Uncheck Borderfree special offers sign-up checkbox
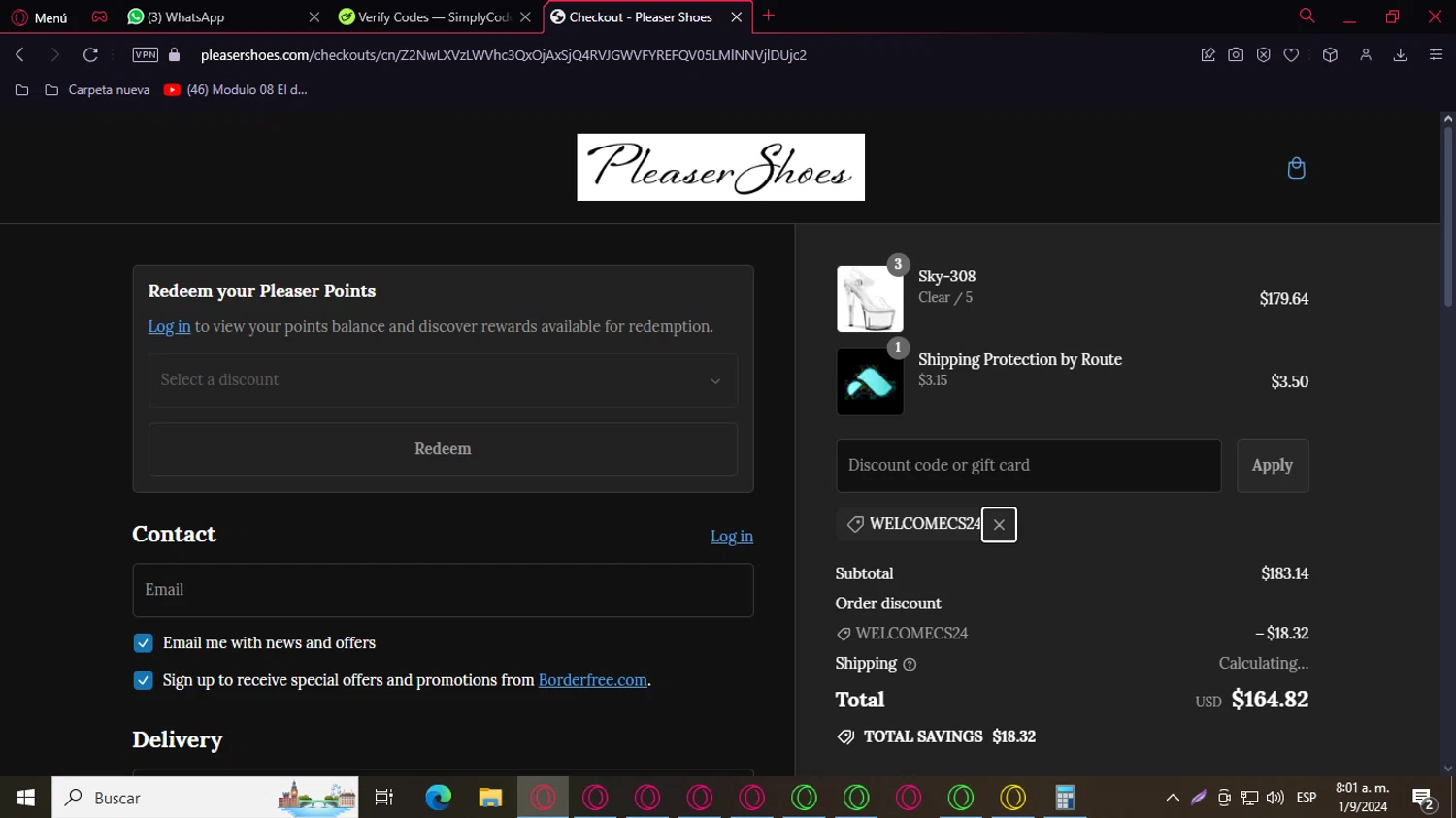Image resolution: width=1456 pixels, height=818 pixels. pos(143,680)
